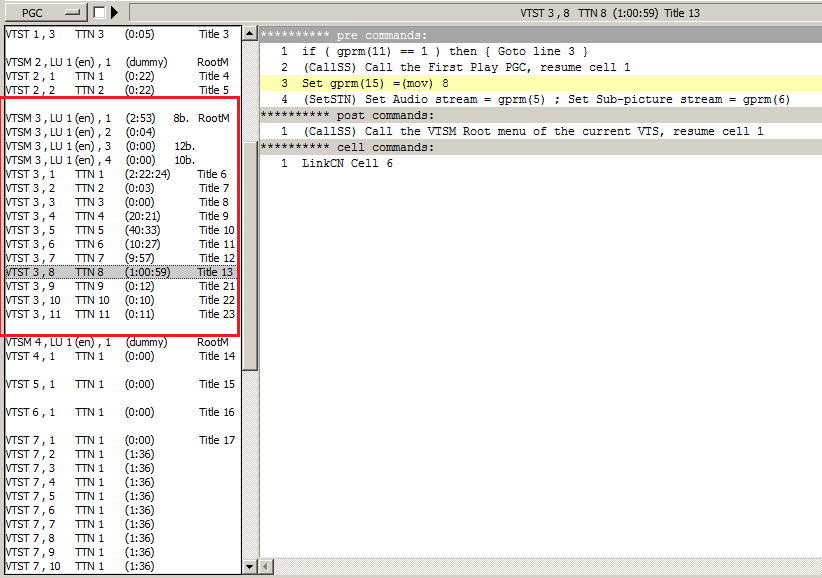Select highlighted VTST 3, 8 Title 13 row

pyautogui.click(x=122, y=272)
